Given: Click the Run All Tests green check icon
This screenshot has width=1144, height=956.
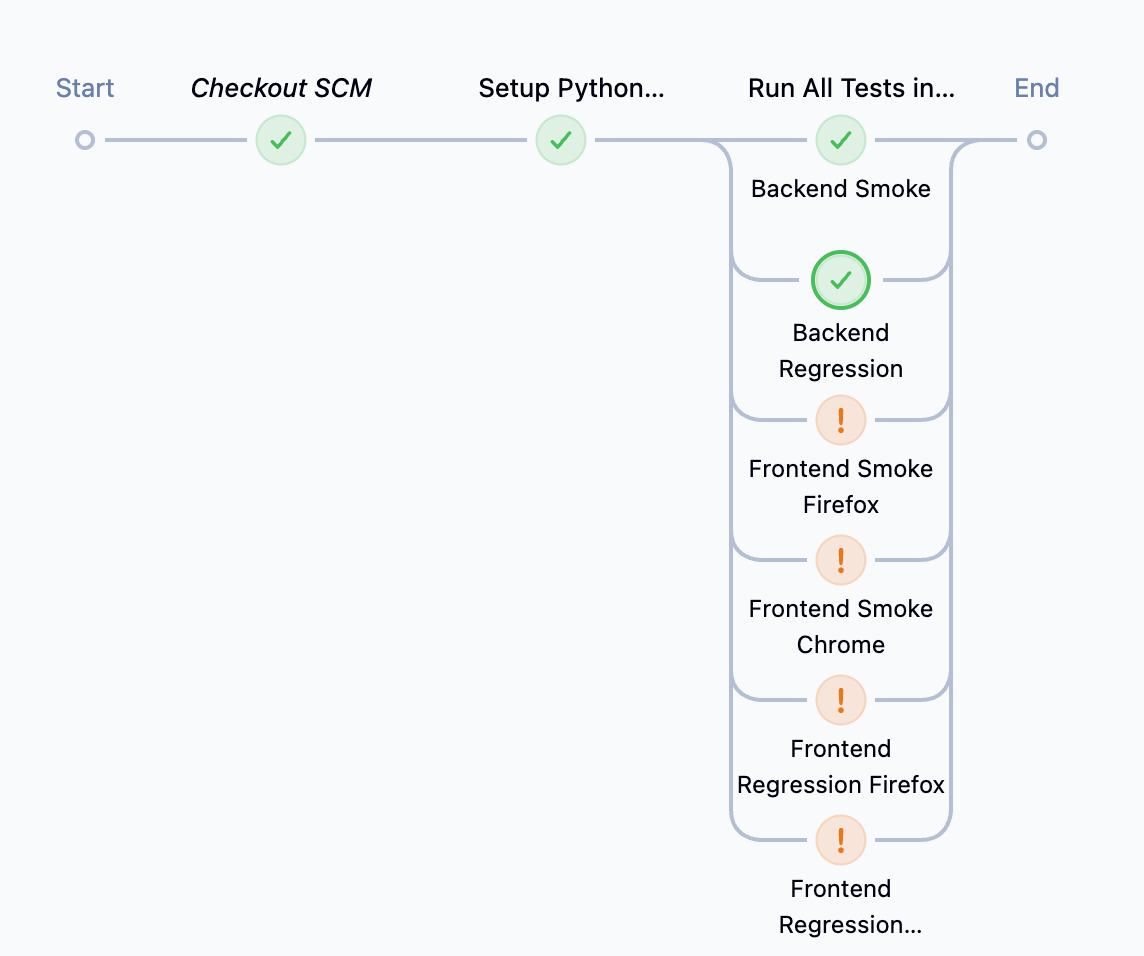Looking at the screenshot, I should 840,140.
